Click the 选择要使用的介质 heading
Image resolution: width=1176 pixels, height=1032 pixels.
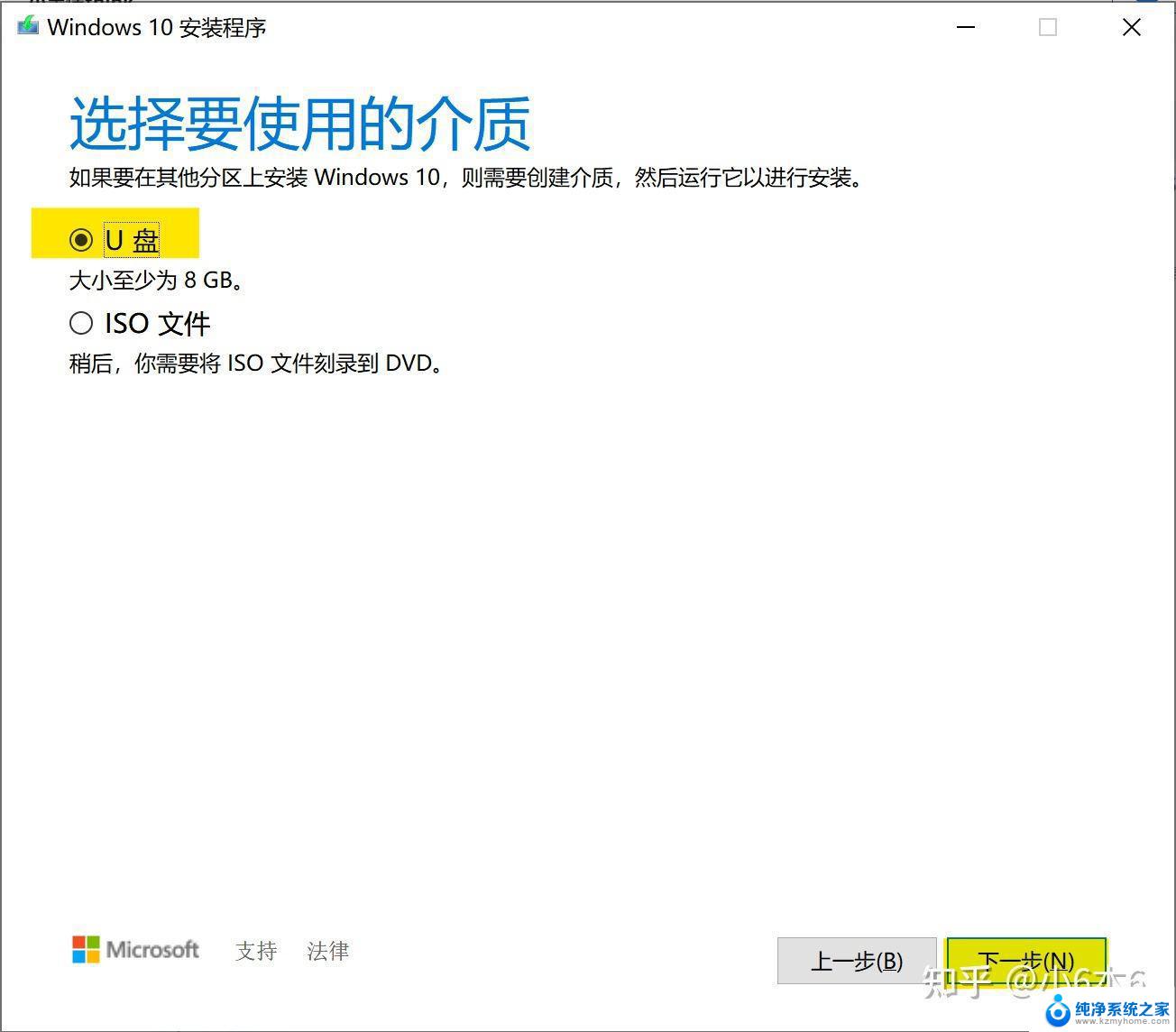[300, 124]
